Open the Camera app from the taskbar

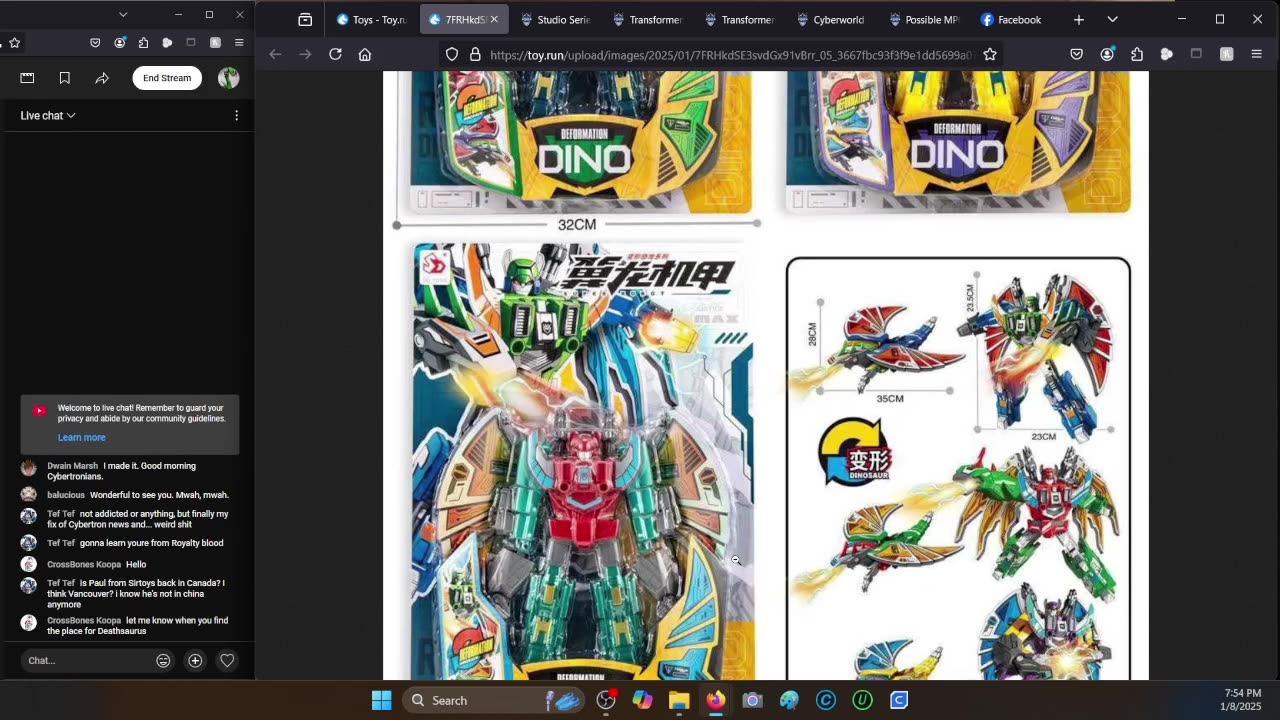tap(752, 700)
